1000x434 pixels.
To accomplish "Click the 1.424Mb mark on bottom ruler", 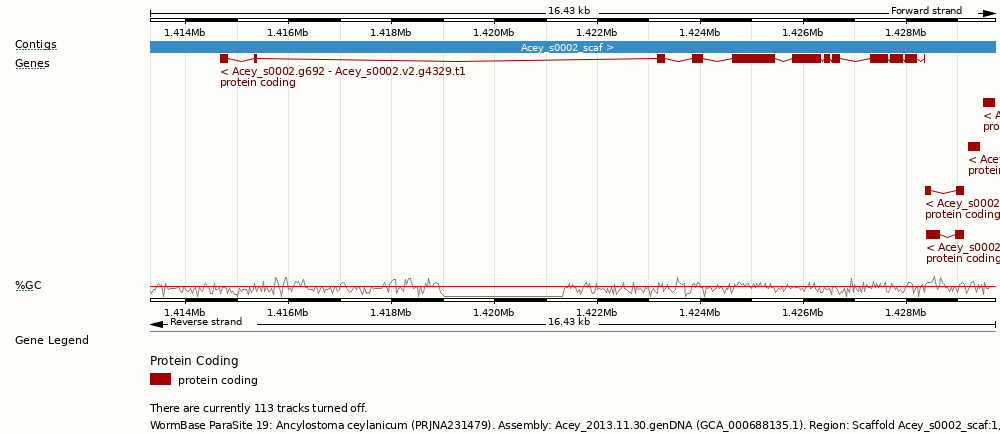I will 699,313.
